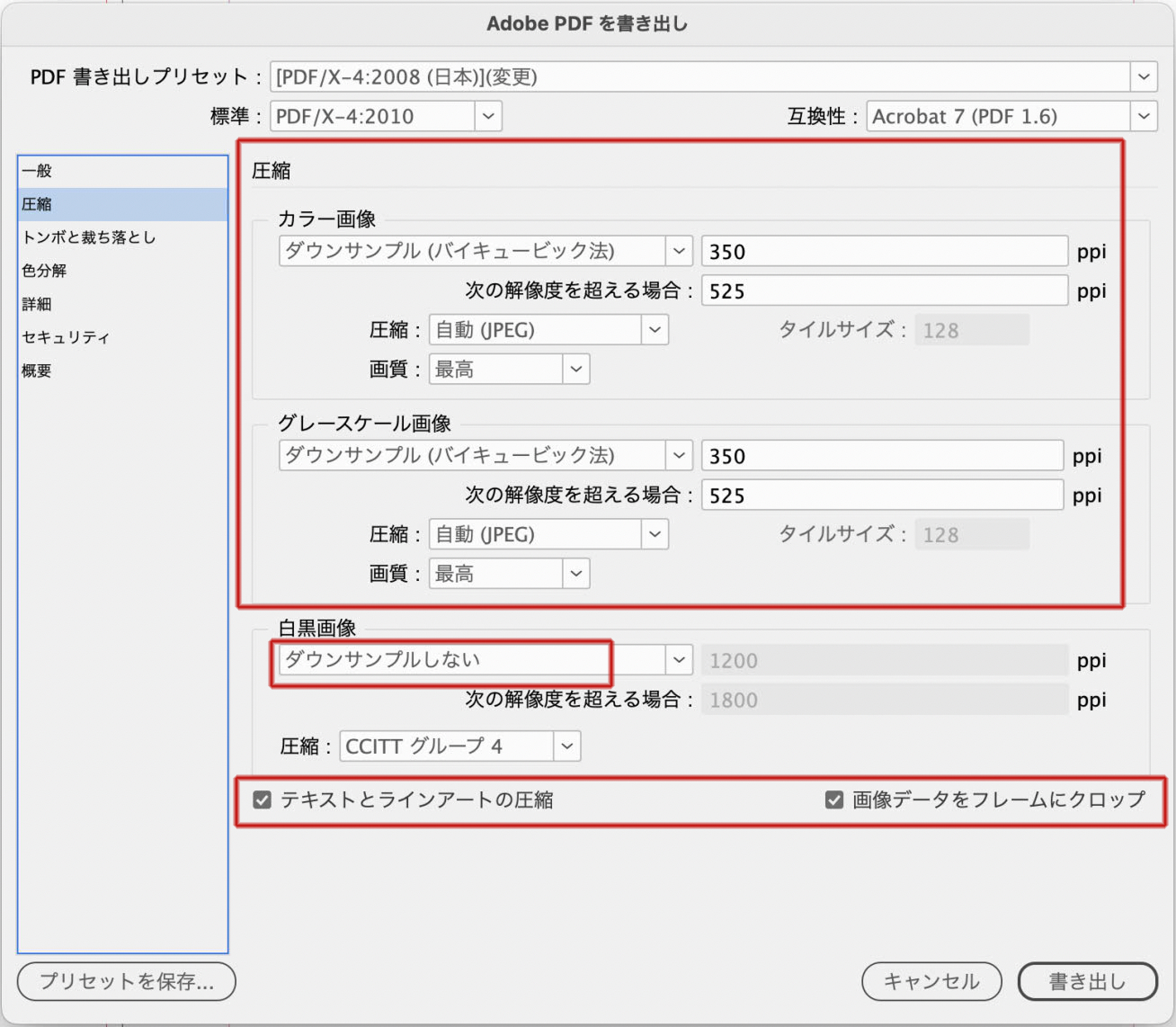The height and width of the screenshot is (1027, 1176).
Task: Click the 書き出し button
Action: (x=1086, y=981)
